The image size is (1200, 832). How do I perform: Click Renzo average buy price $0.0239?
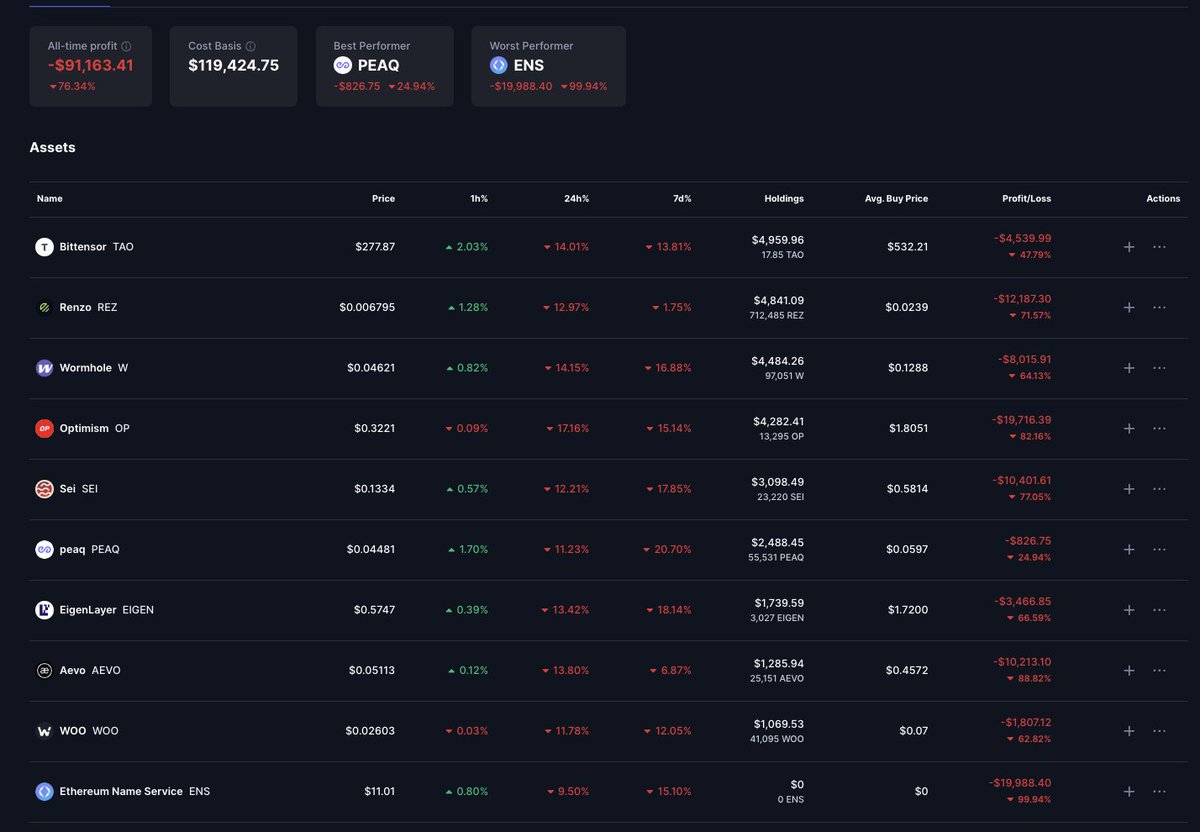click(906, 308)
